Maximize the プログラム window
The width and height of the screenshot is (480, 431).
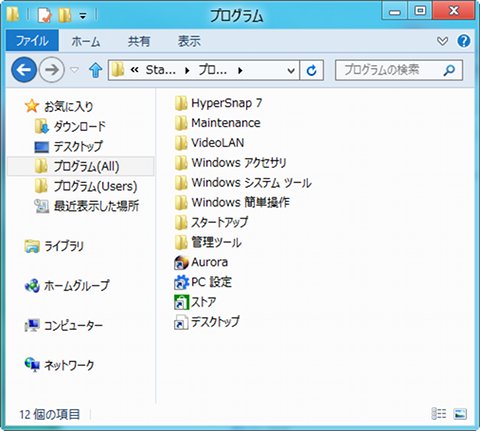(420, 11)
